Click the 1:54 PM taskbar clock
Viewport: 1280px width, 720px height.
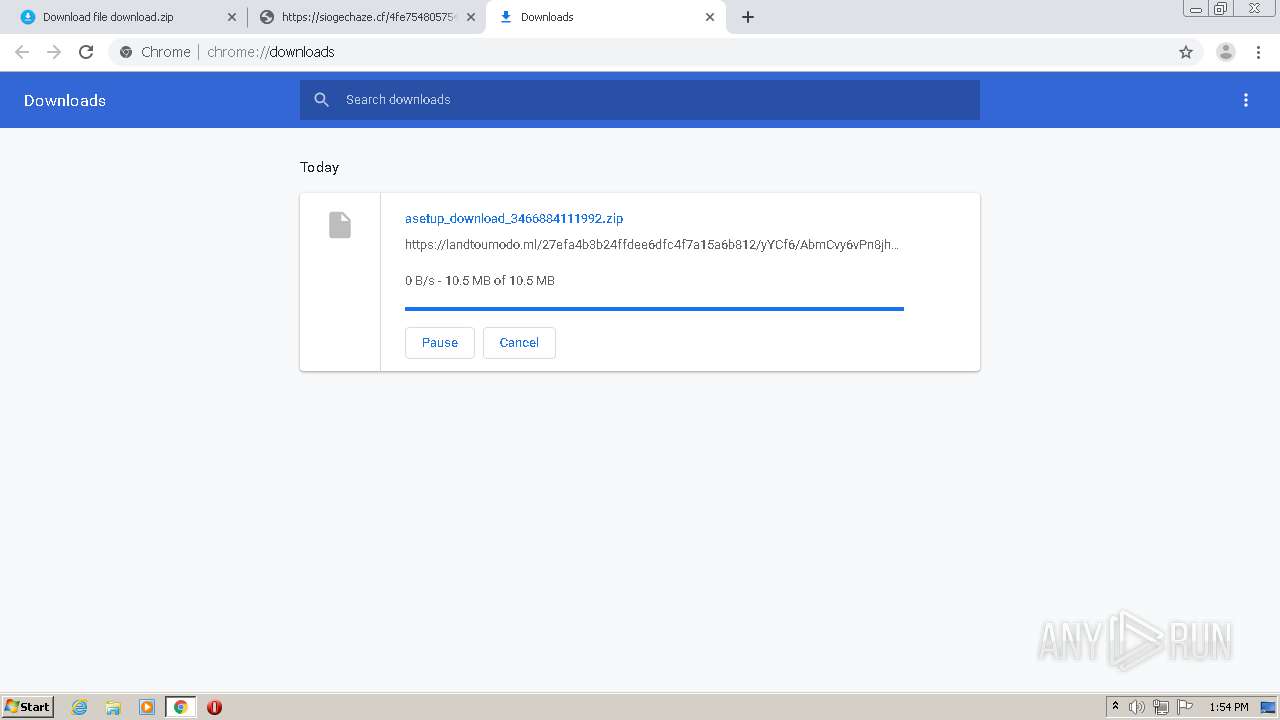pos(1229,707)
